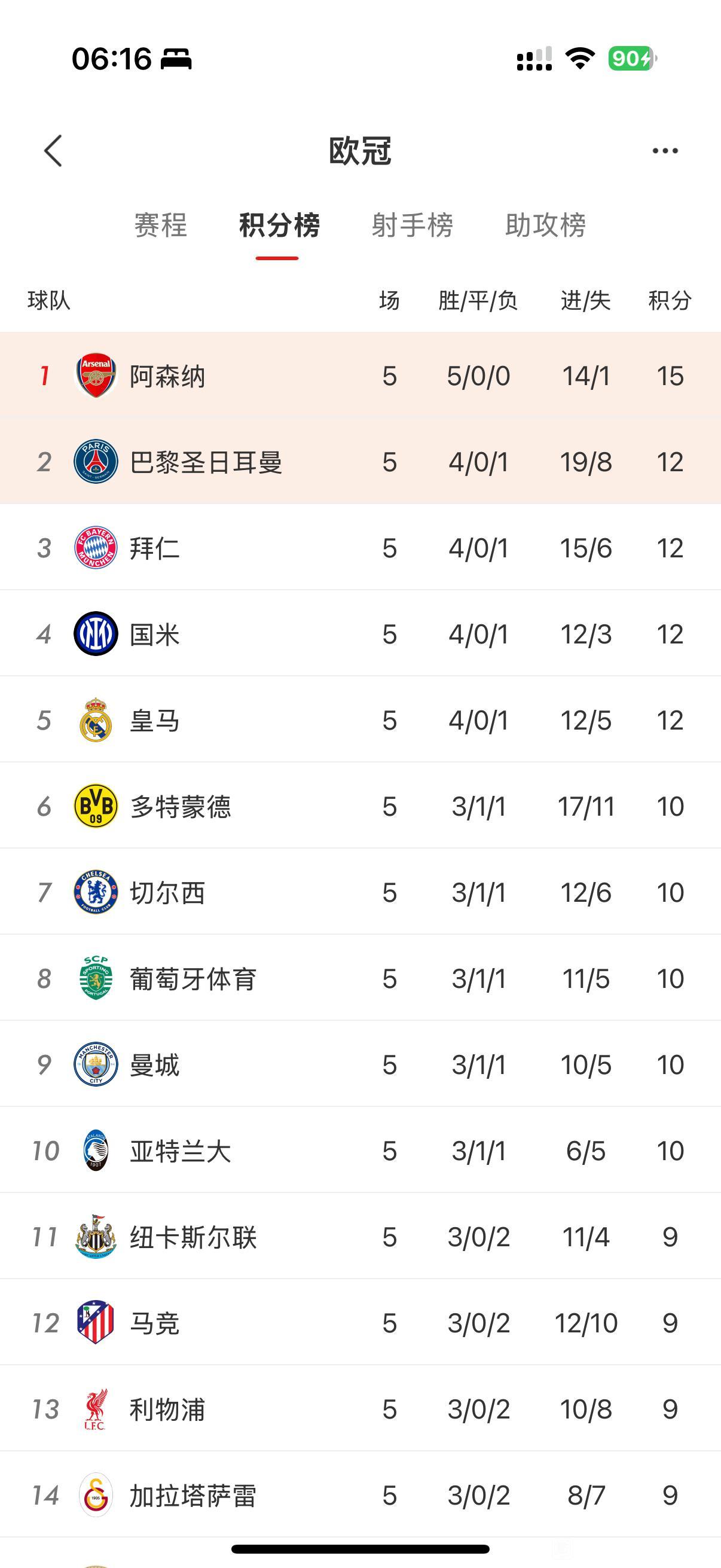Tap the Arsenal club crest
The height and width of the screenshot is (1568, 721).
click(x=96, y=376)
